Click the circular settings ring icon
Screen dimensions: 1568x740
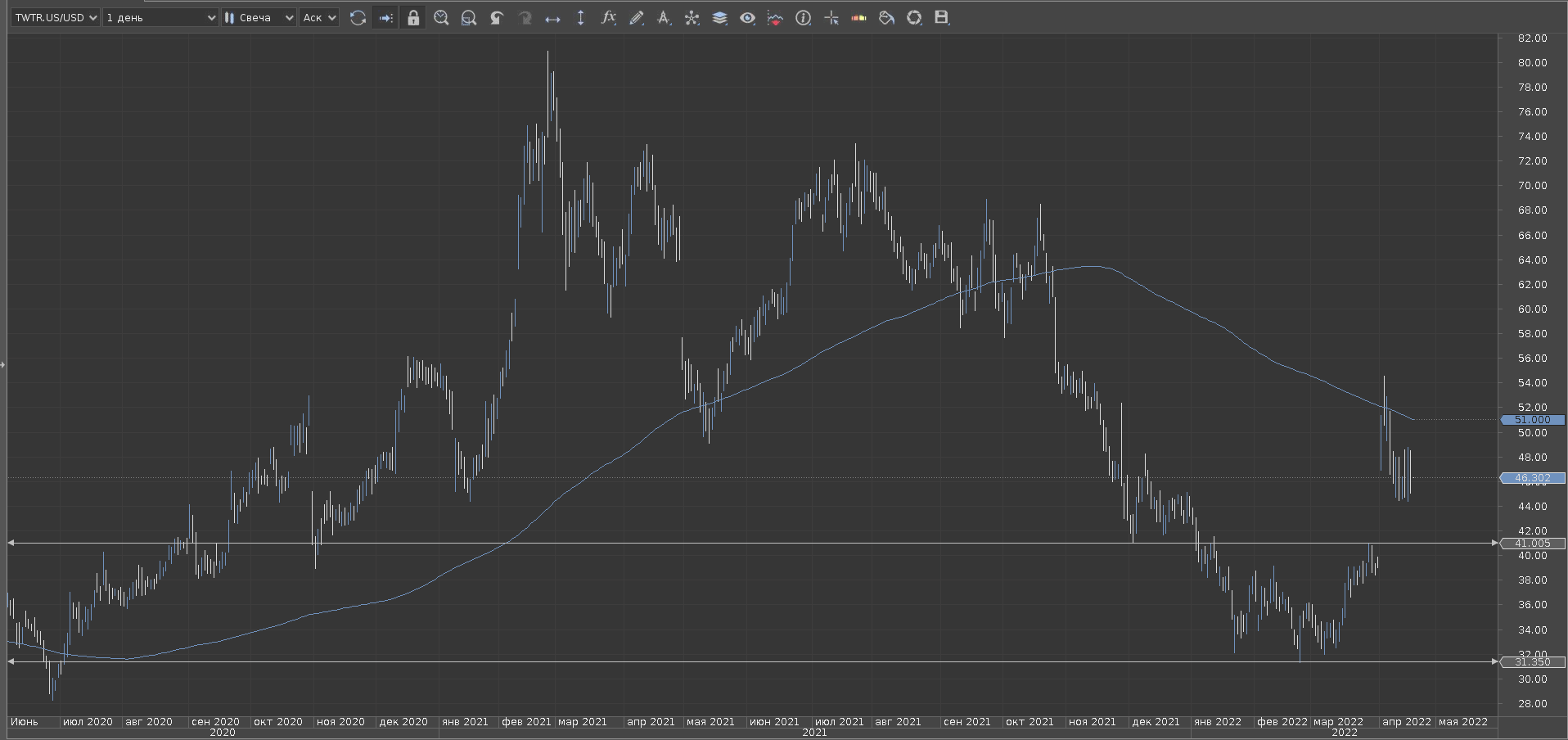point(914,17)
